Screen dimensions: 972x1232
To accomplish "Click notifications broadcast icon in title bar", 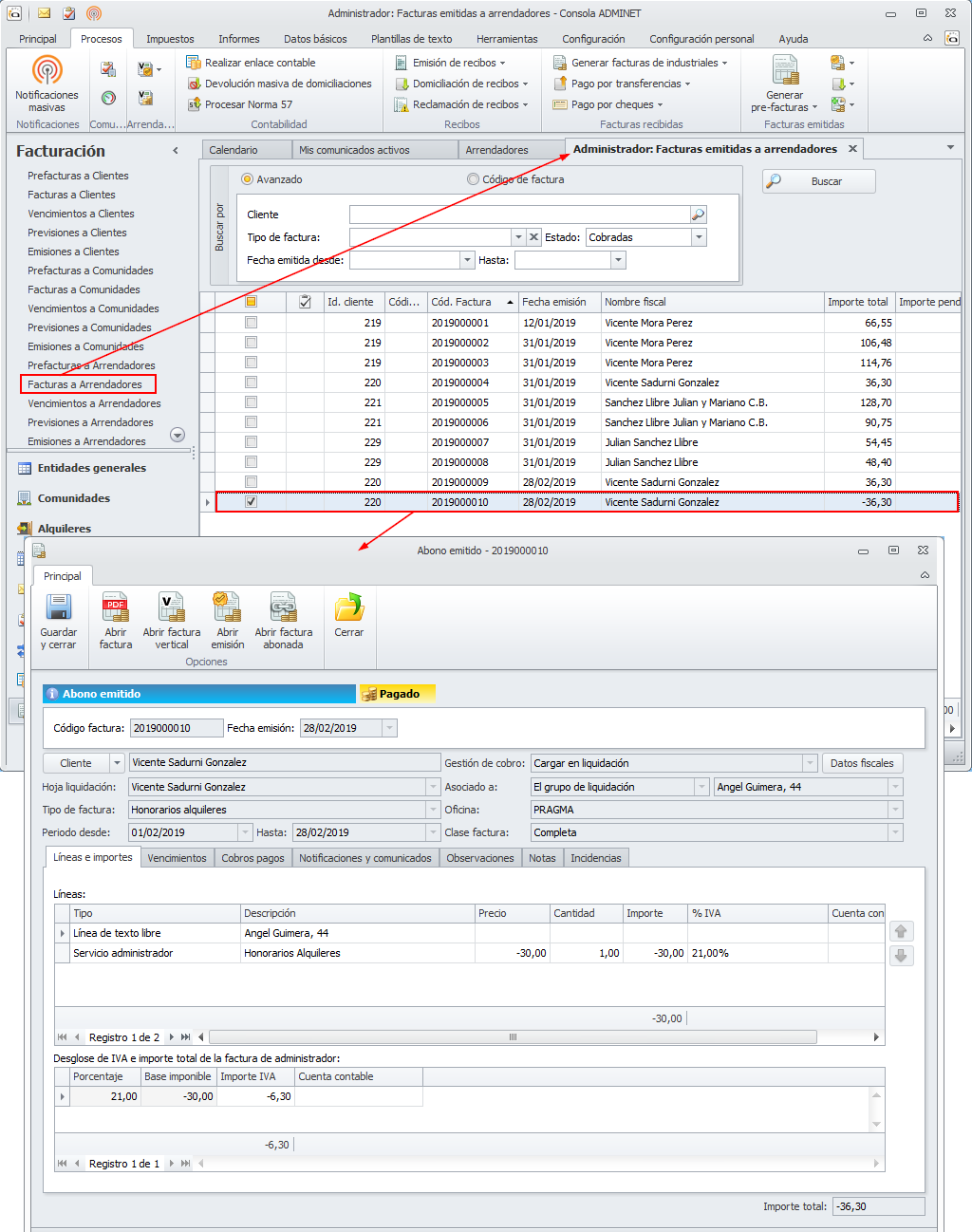I will click(x=94, y=13).
